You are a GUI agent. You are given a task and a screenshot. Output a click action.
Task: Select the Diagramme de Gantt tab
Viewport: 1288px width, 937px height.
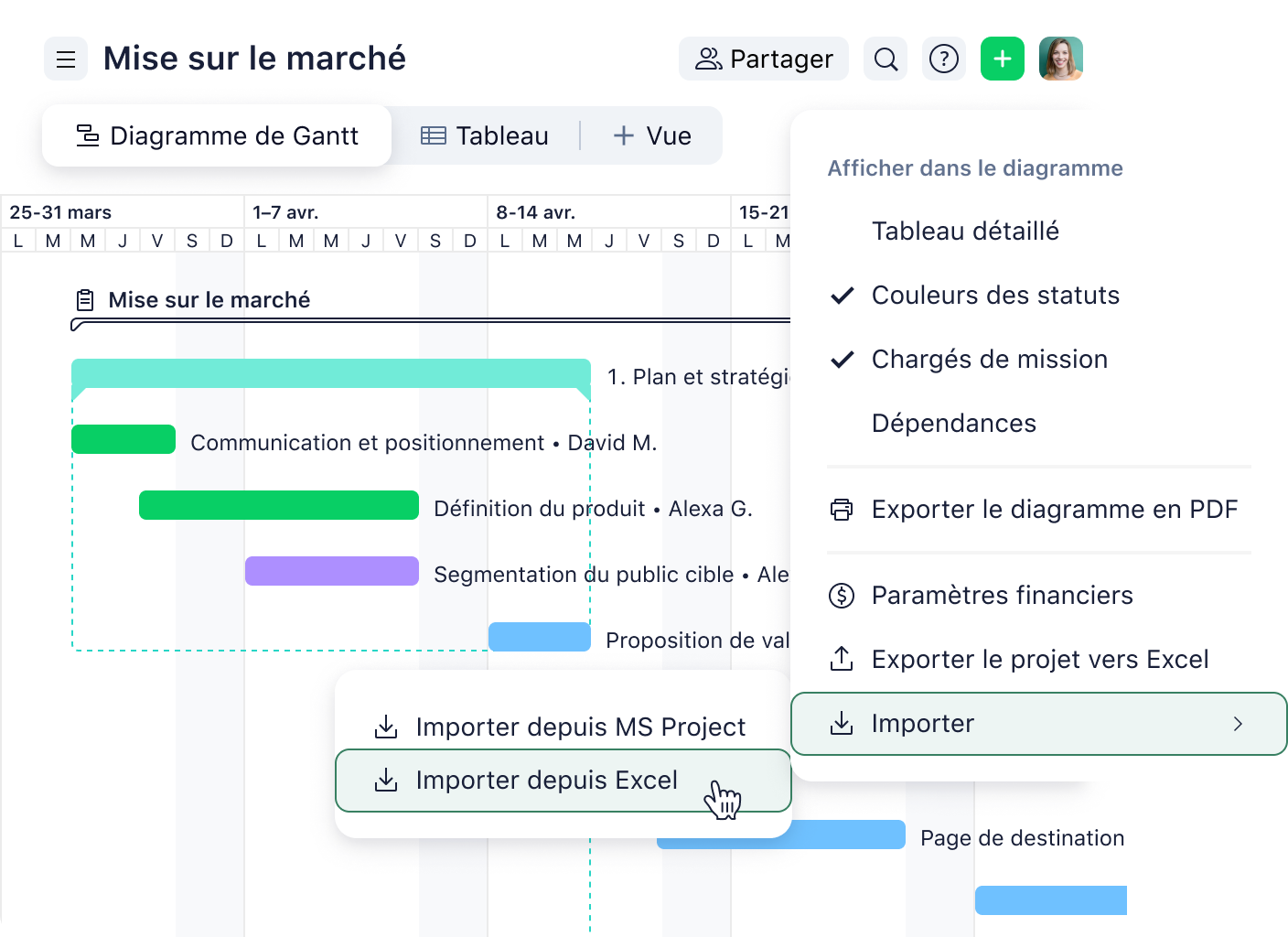[217, 136]
